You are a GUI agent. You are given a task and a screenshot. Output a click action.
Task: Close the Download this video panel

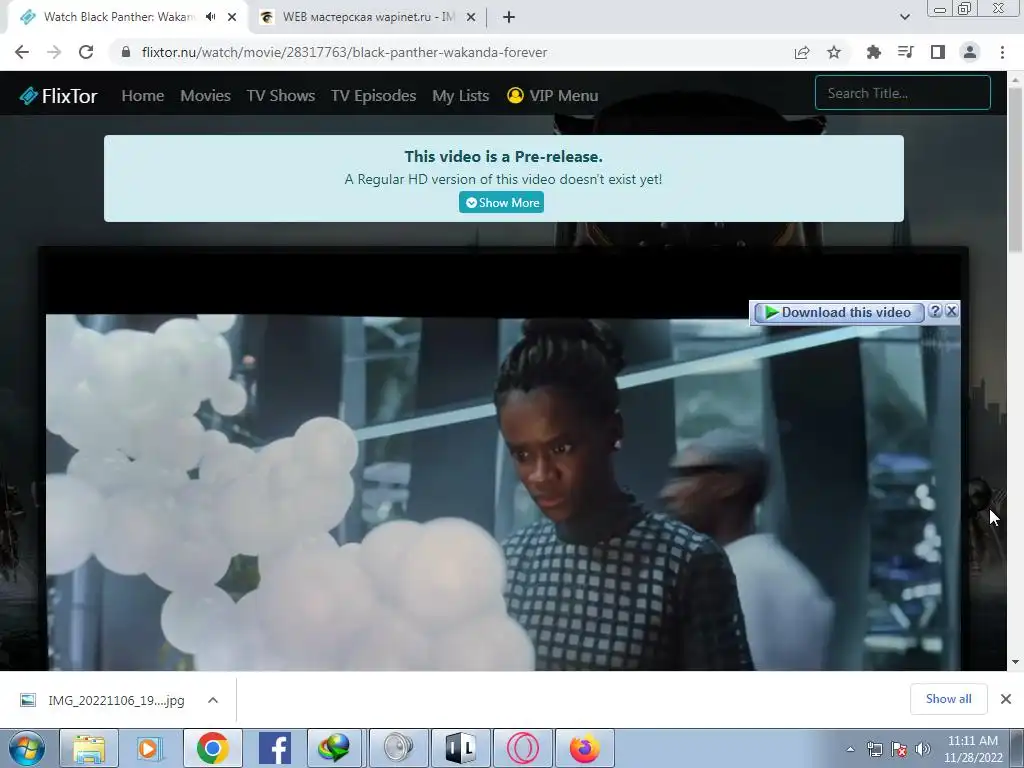click(x=952, y=312)
